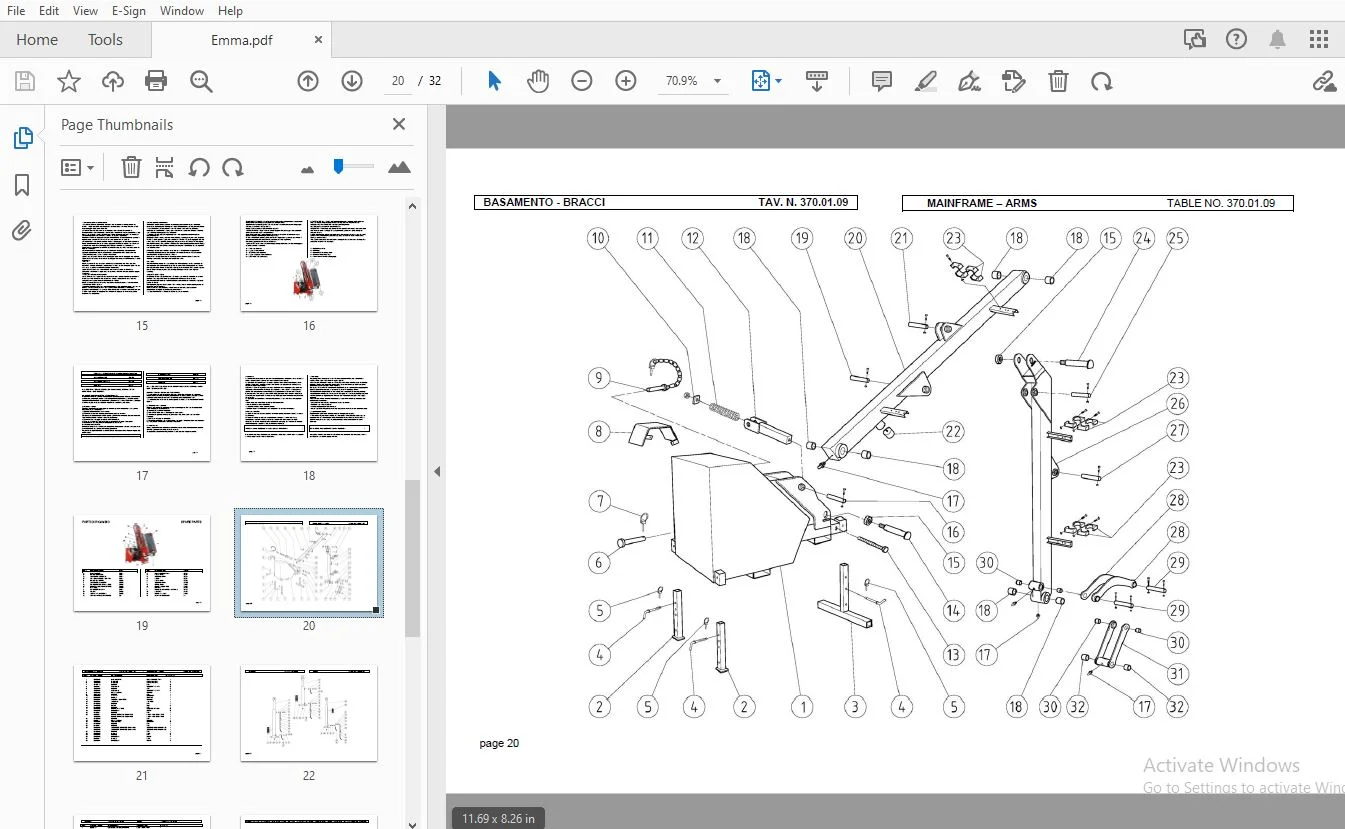This screenshot has height=829, width=1345.
Task: Open the thumbnails Options dropdown menu
Action: [x=77, y=168]
